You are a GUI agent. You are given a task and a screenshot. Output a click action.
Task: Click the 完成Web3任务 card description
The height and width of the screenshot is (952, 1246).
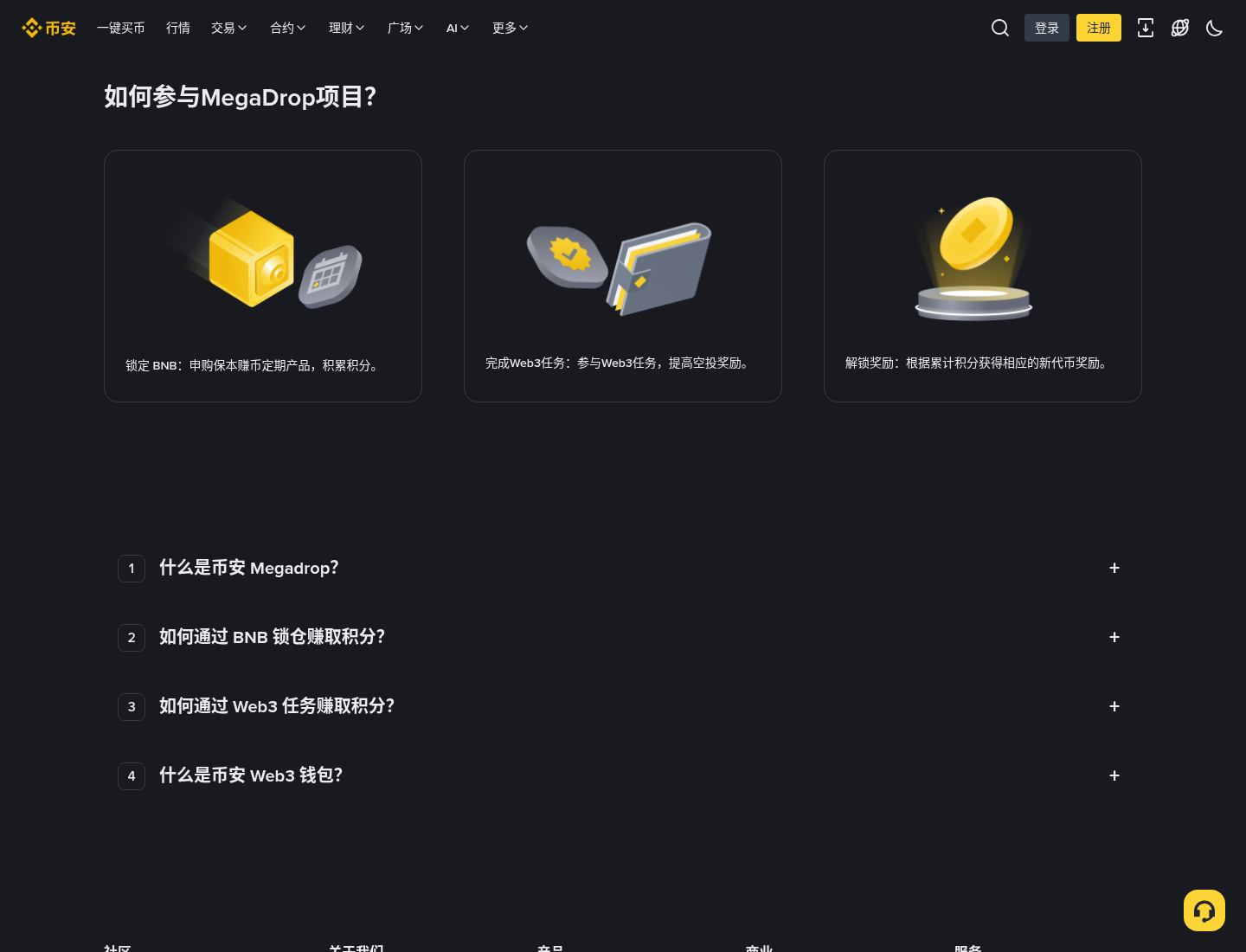point(619,363)
